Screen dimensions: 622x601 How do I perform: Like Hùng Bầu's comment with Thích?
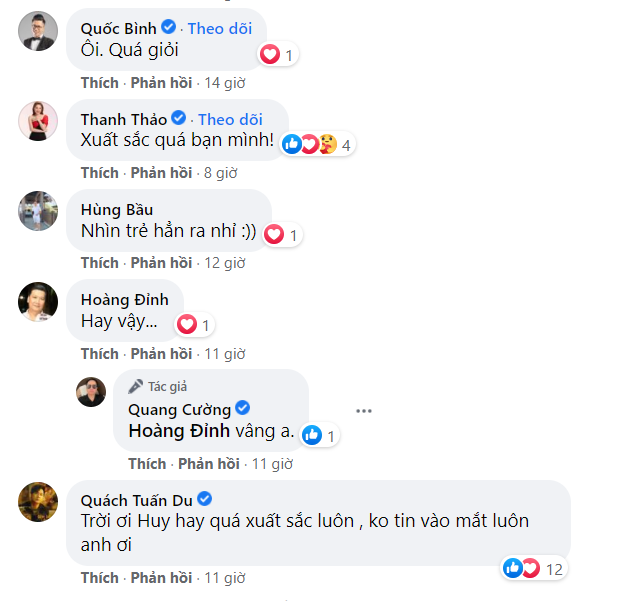99,263
